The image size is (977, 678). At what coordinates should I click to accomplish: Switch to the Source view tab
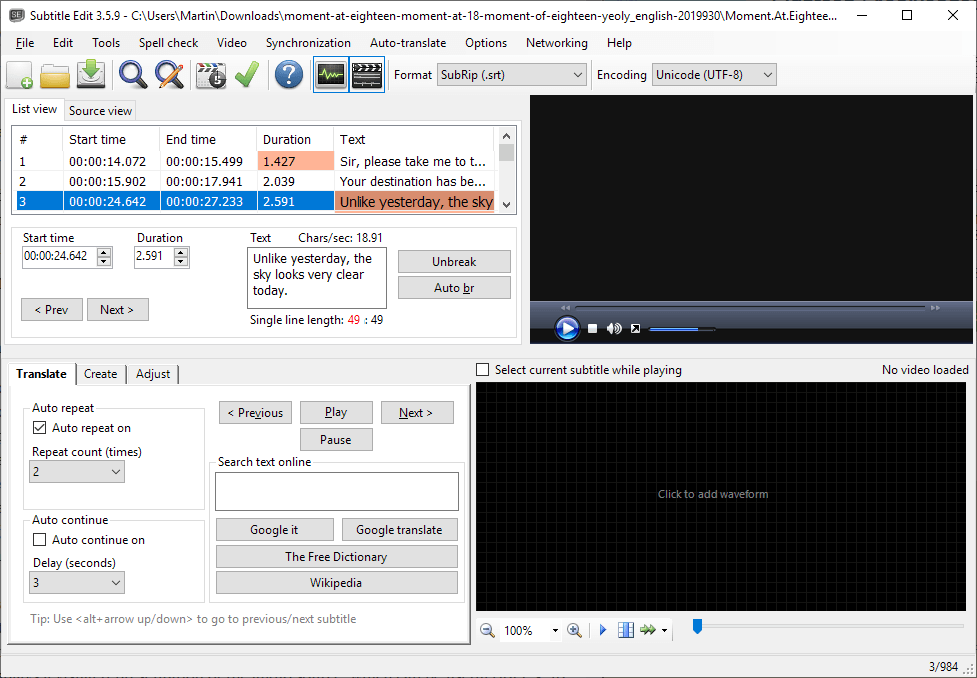click(x=99, y=110)
